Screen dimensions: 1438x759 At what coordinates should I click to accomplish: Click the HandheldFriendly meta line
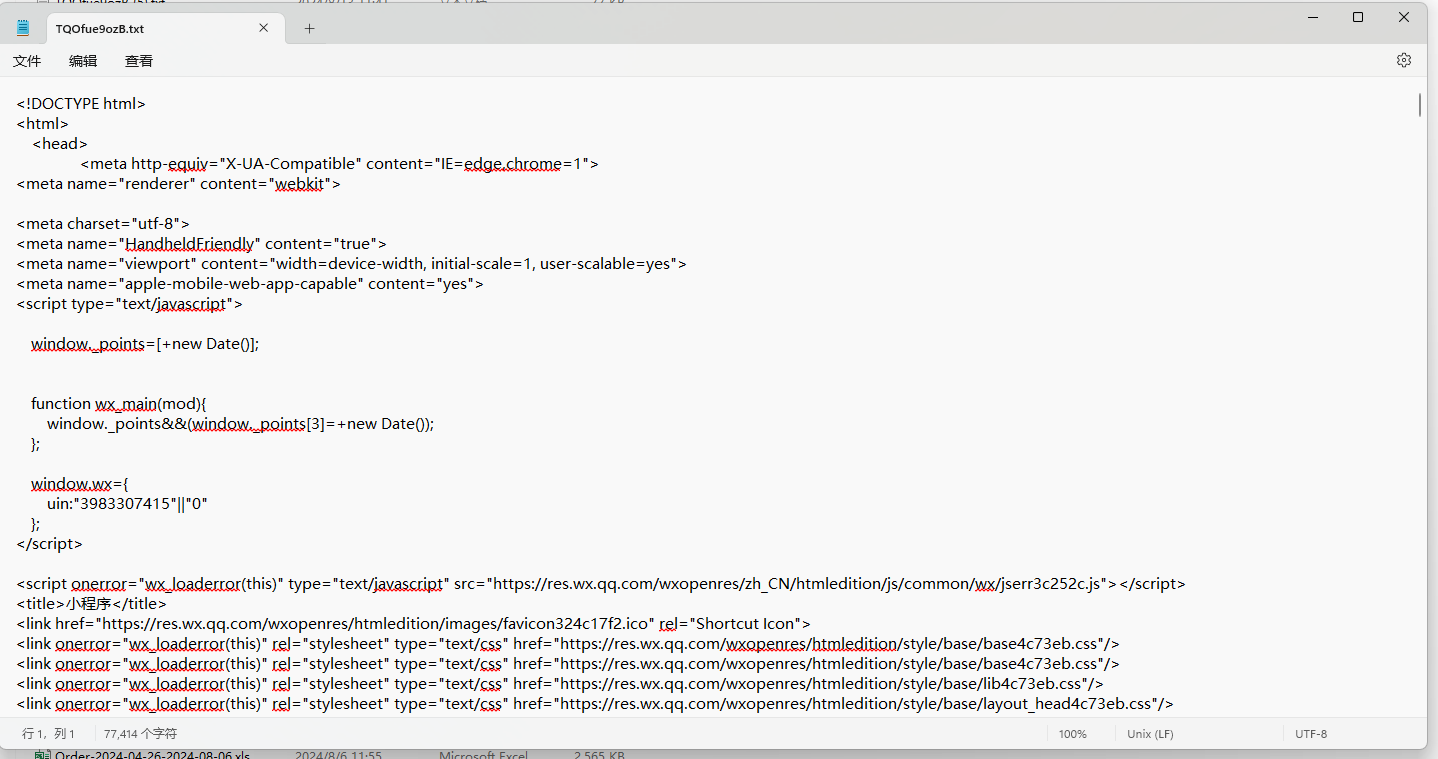pos(201,243)
